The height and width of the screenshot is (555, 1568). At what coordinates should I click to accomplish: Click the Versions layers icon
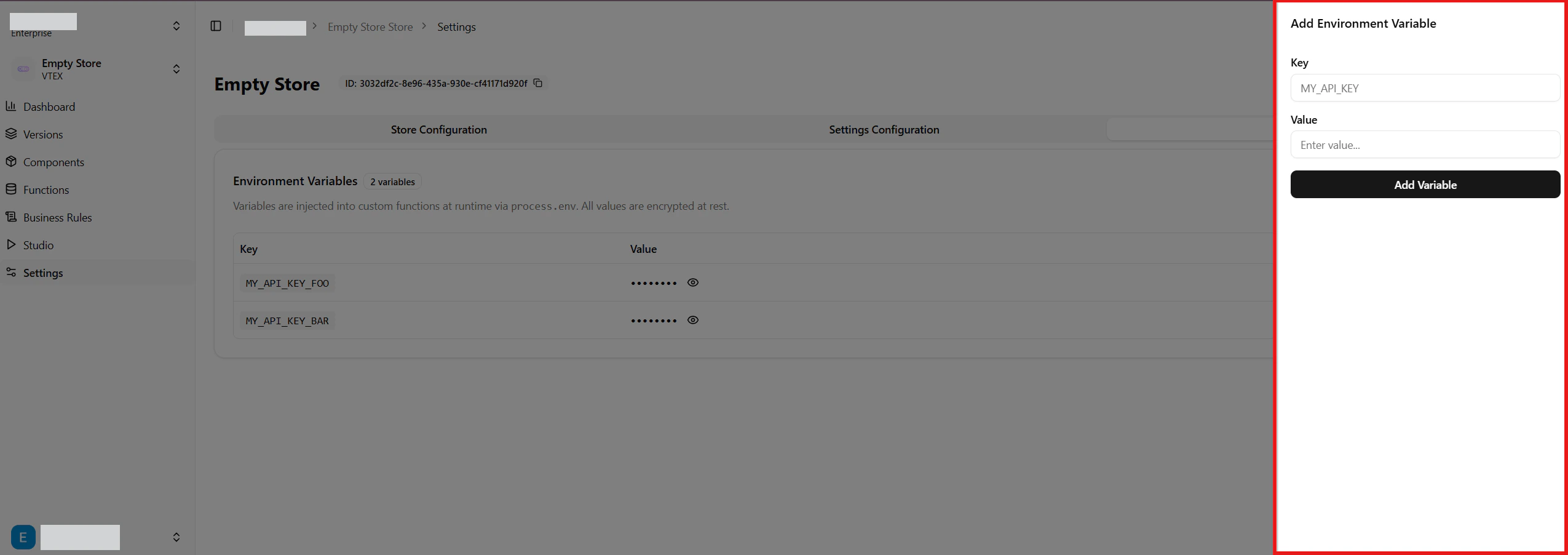point(11,134)
